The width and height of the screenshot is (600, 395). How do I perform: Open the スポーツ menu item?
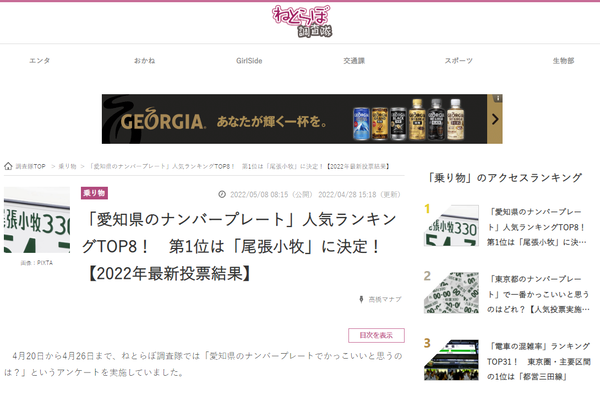[458, 60]
